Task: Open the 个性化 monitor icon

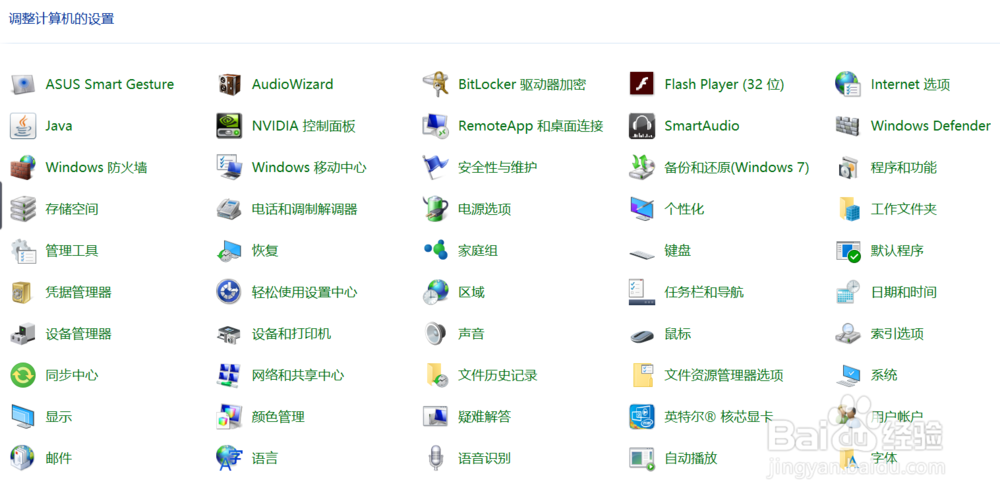Action: point(642,208)
